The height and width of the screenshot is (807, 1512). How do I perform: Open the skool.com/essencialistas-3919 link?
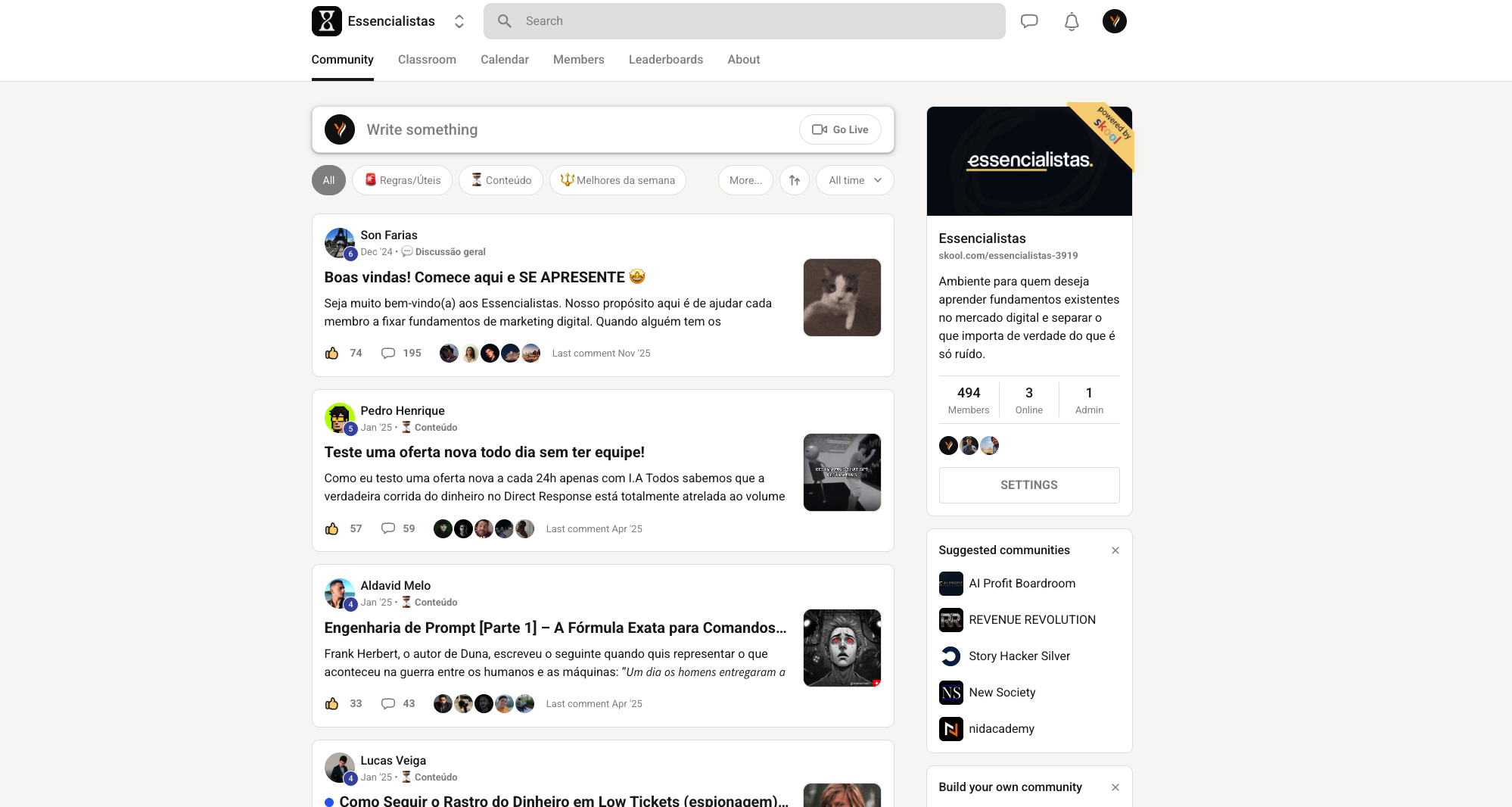(x=1008, y=256)
